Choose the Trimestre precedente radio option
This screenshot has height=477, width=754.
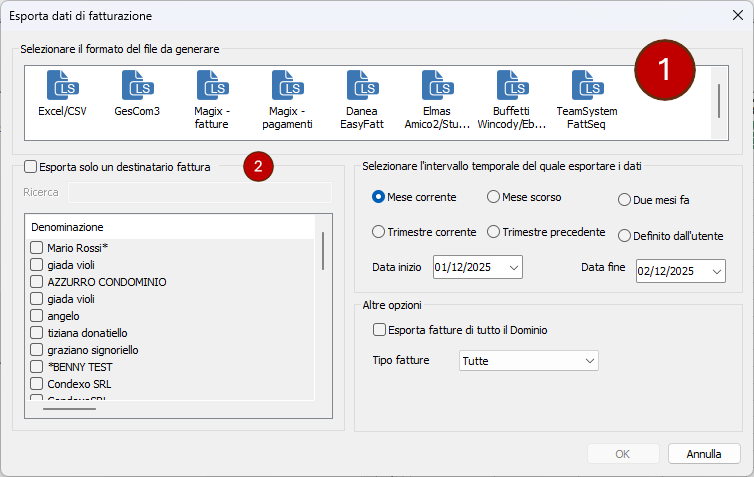pos(493,232)
